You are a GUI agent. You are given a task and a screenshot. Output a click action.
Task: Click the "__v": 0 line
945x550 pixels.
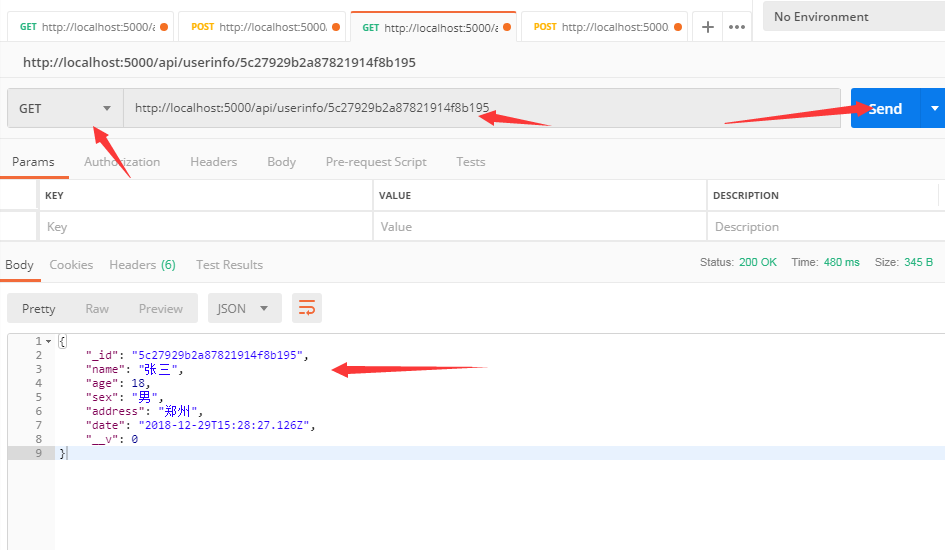click(111, 439)
